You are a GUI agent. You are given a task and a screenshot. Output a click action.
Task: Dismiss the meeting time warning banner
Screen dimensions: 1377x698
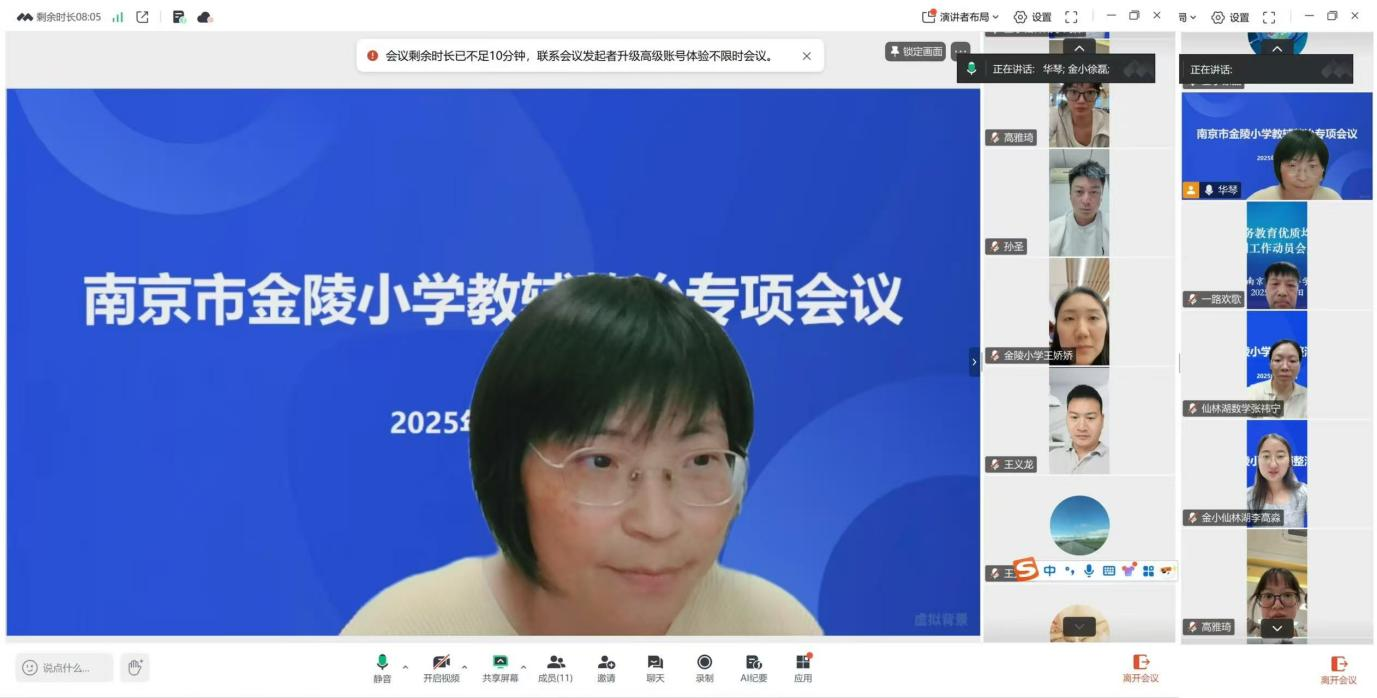pyautogui.click(x=806, y=56)
